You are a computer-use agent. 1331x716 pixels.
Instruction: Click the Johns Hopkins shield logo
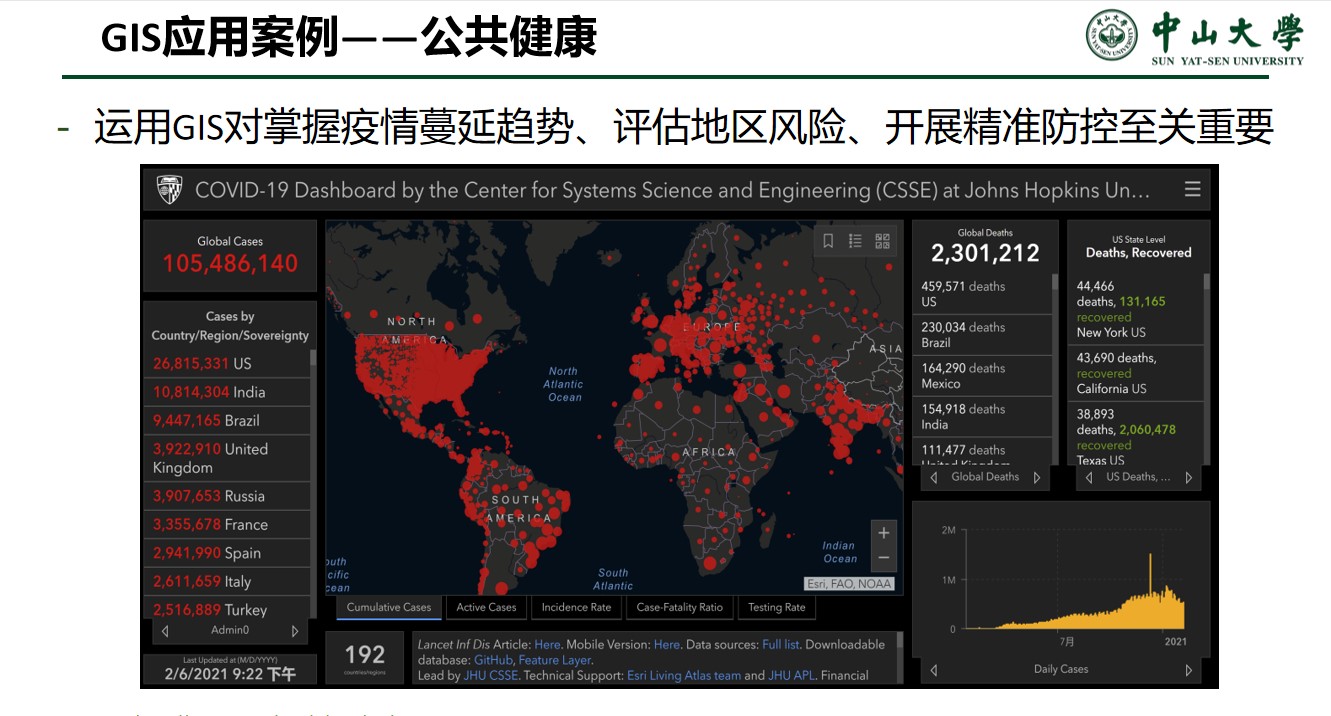(169, 190)
